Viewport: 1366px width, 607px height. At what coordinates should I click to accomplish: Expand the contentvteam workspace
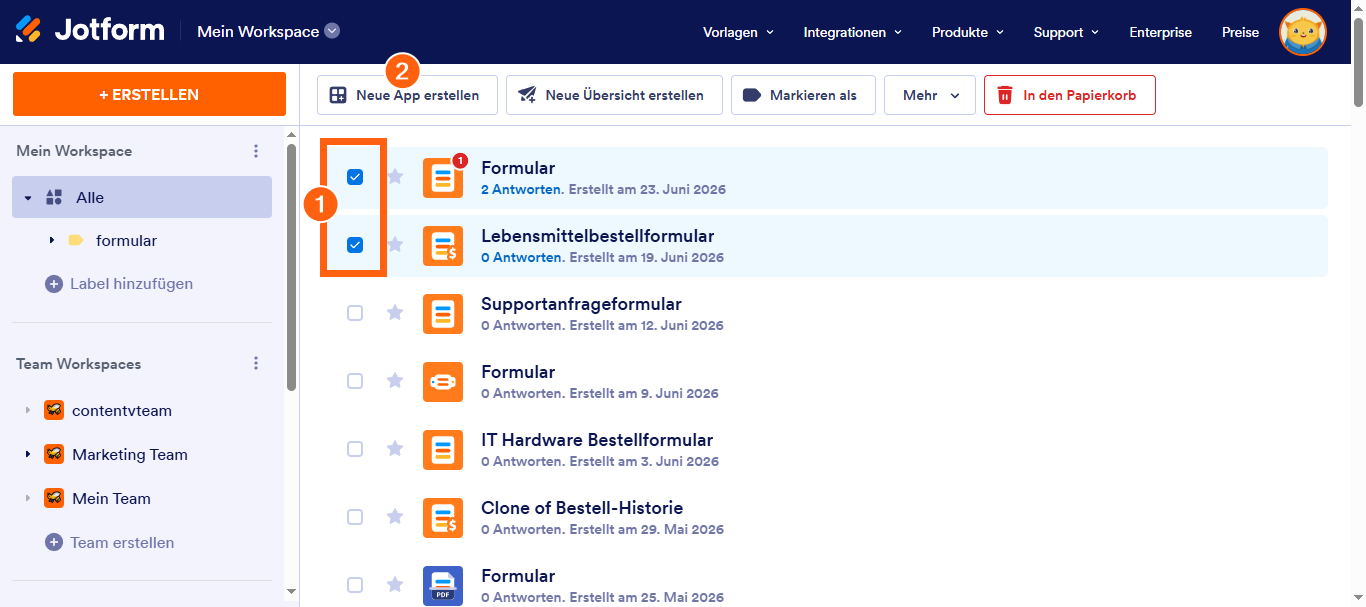(x=28, y=411)
